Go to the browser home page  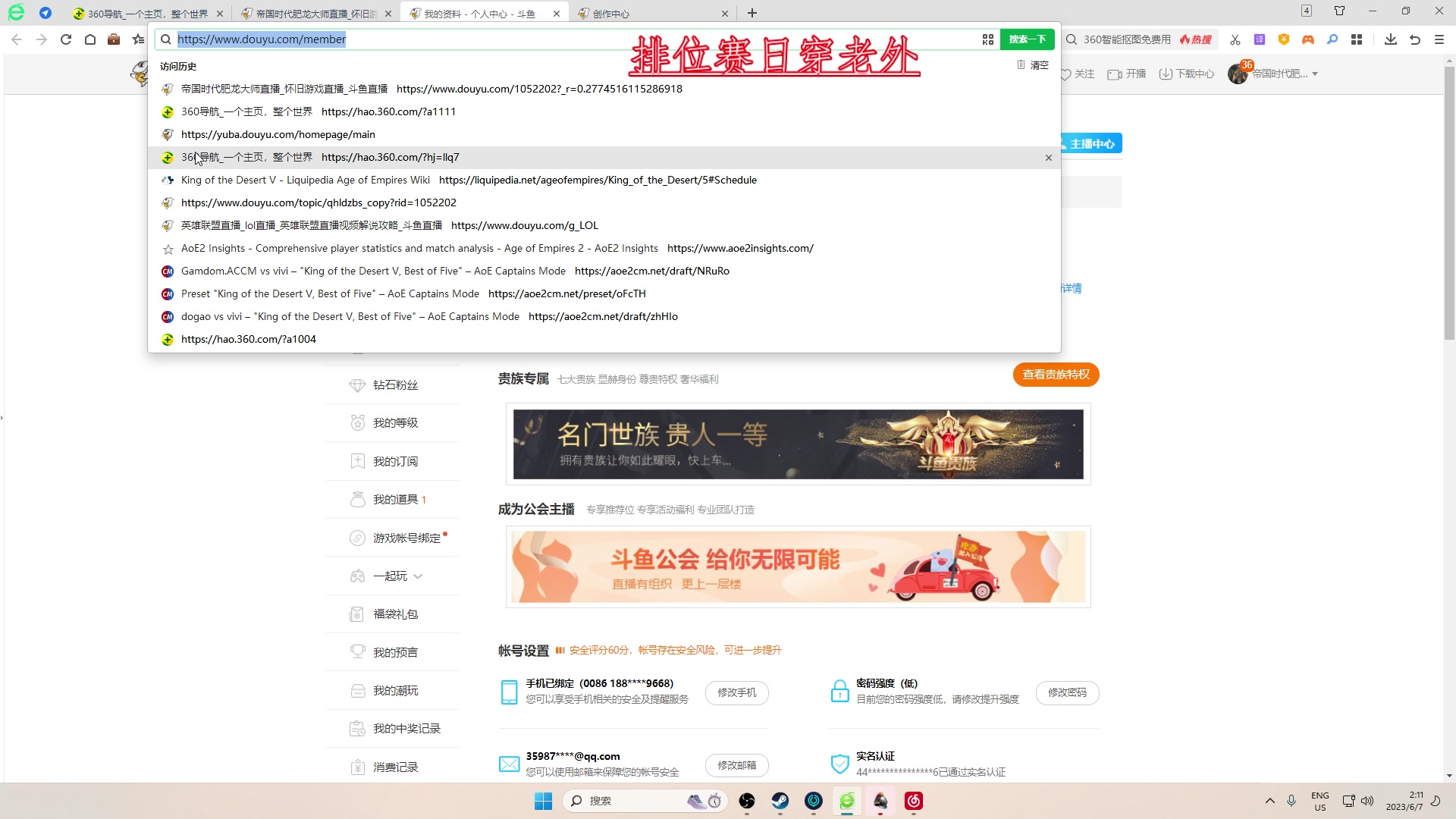(90, 39)
